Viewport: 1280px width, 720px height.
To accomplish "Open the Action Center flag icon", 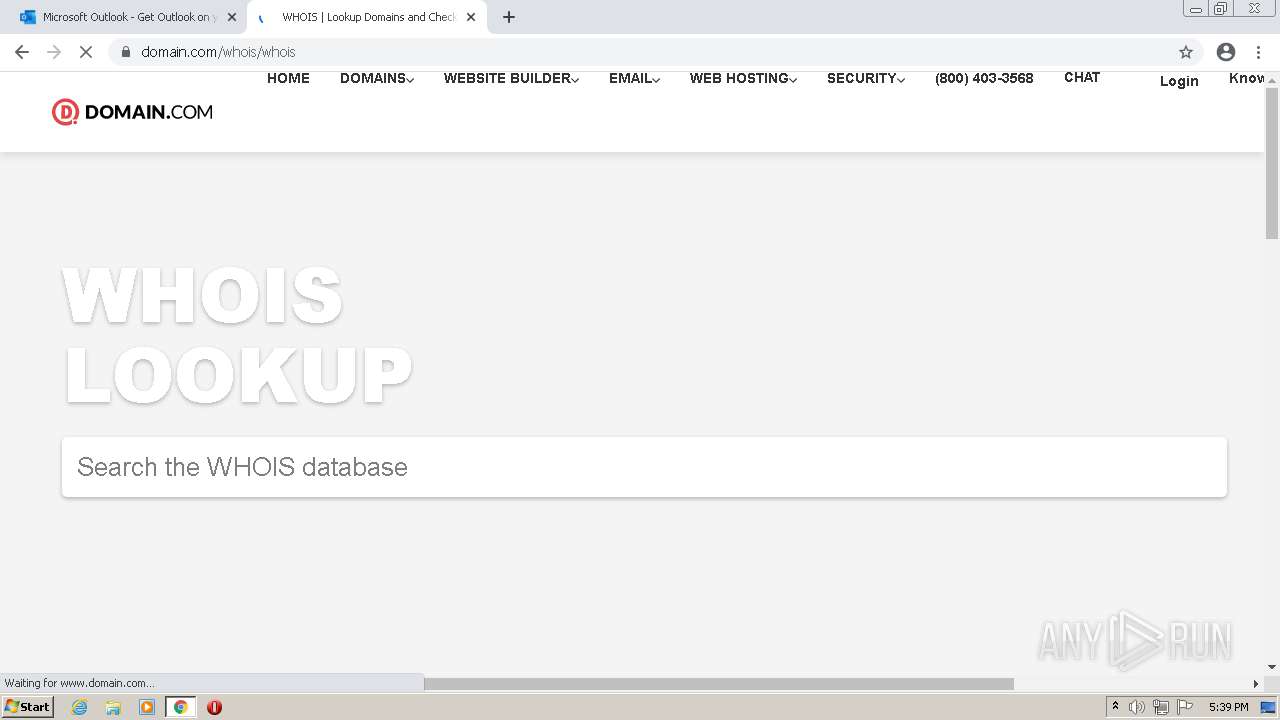I will click(1185, 707).
